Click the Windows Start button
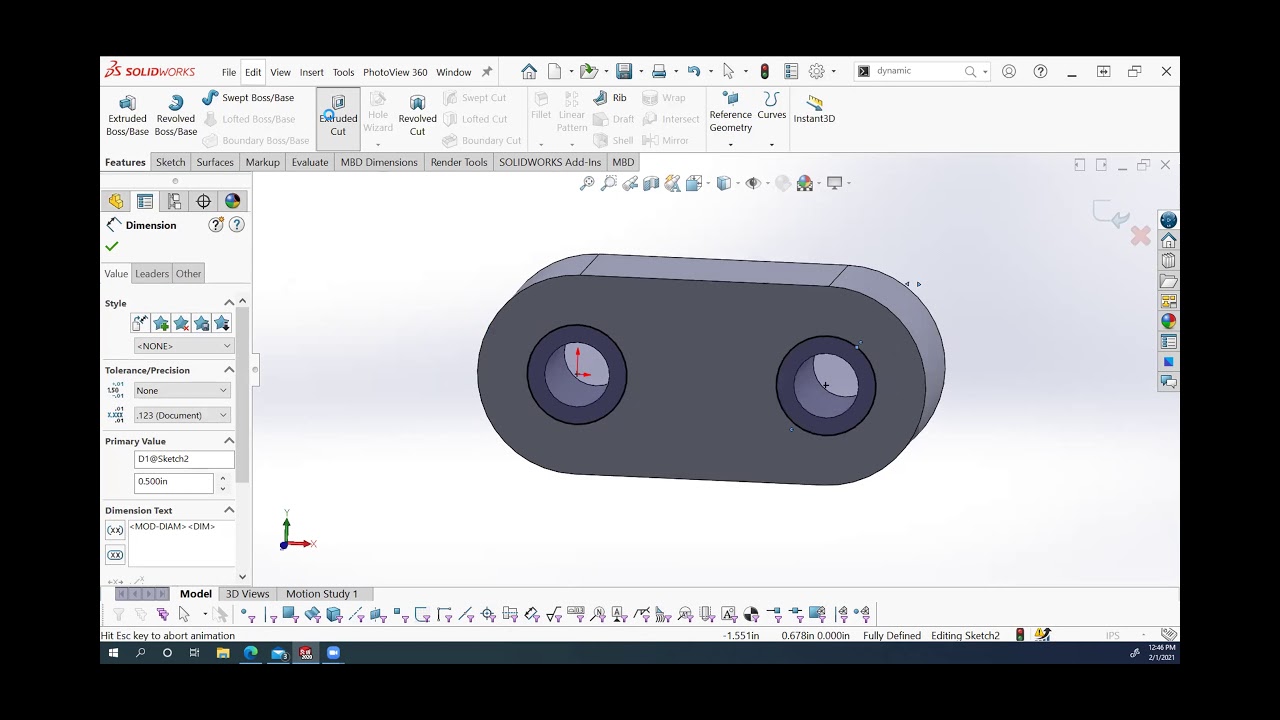Viewport: 1280px width, 720px height. point(113,653)
